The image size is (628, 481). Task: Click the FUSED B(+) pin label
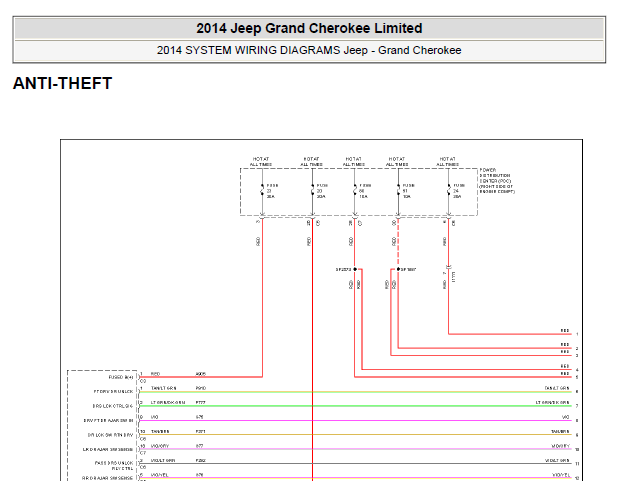[121, 378]
